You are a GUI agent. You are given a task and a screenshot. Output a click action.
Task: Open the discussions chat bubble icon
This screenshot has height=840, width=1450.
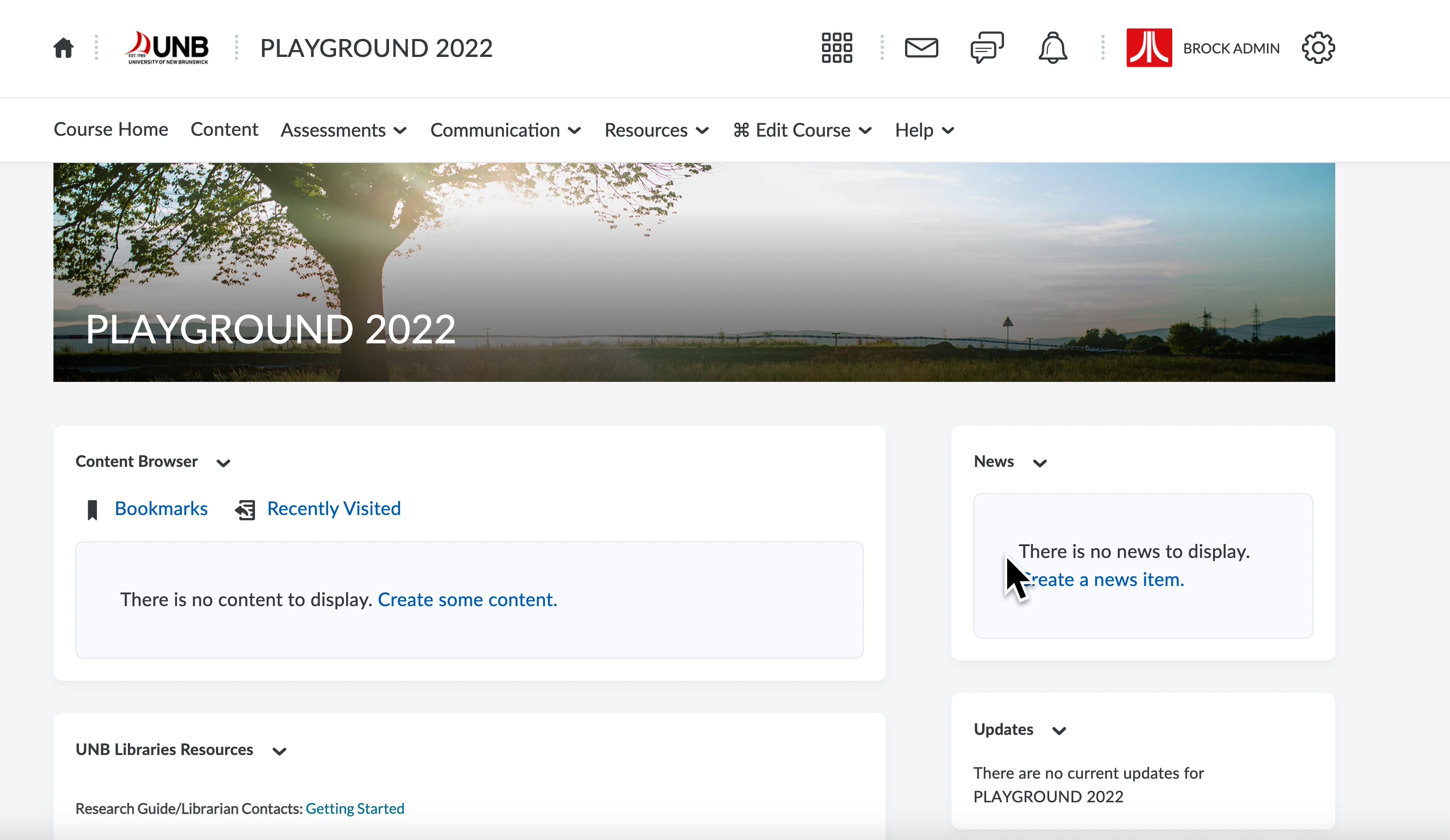987,48
